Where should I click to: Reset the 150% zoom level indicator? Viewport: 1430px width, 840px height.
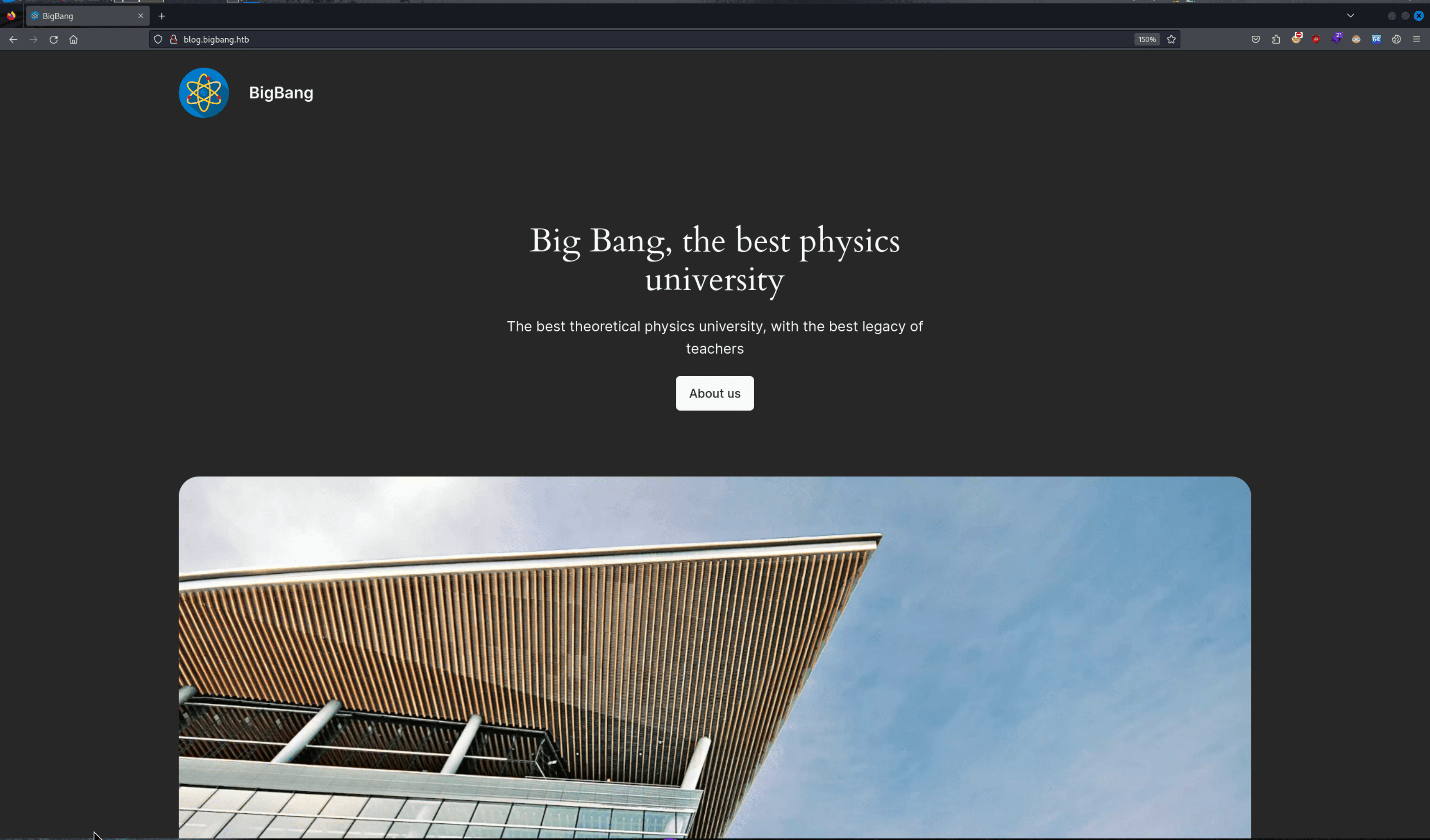(x=1147, y=39)
